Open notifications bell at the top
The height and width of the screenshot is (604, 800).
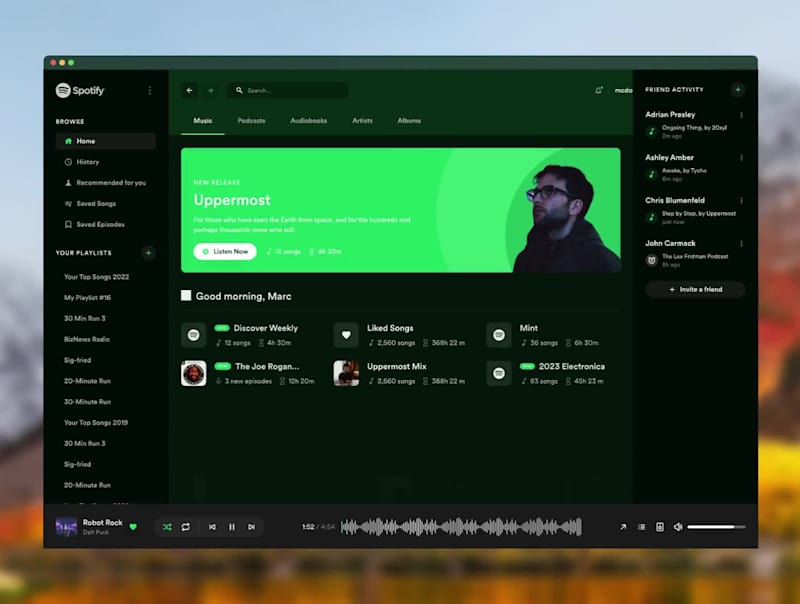600,90
